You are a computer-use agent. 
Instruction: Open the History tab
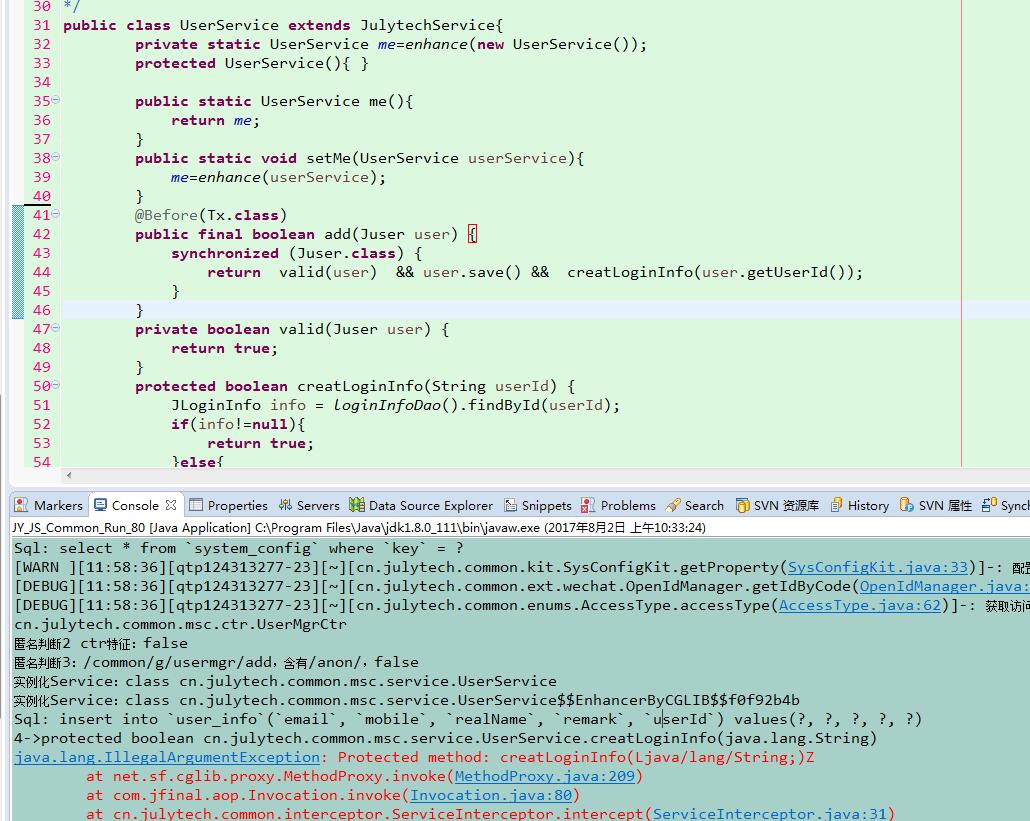pyautogui.click(x=859, y=505)
